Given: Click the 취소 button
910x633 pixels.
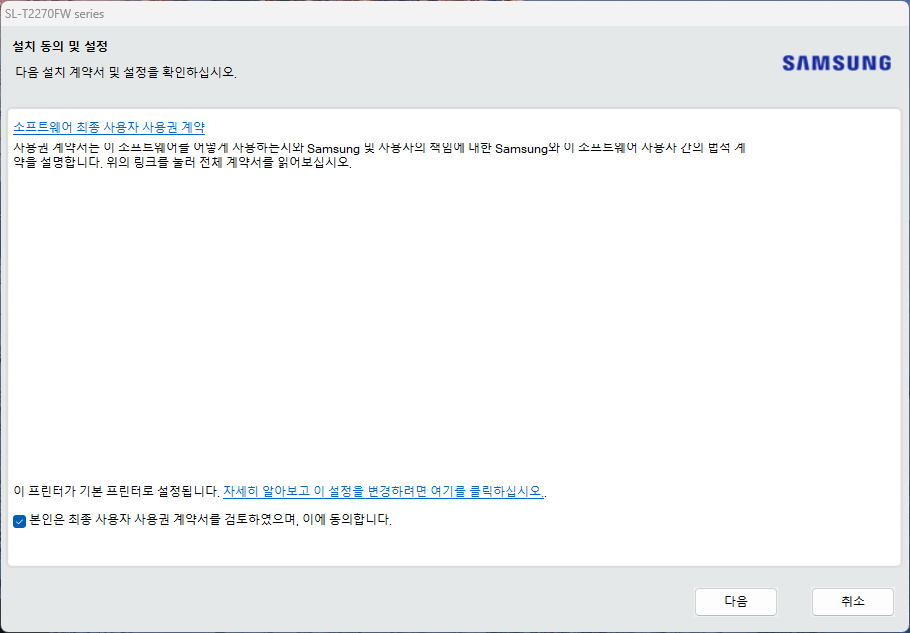Looking at the screenshot, I should pyautogui.click(x=853, y=602).
